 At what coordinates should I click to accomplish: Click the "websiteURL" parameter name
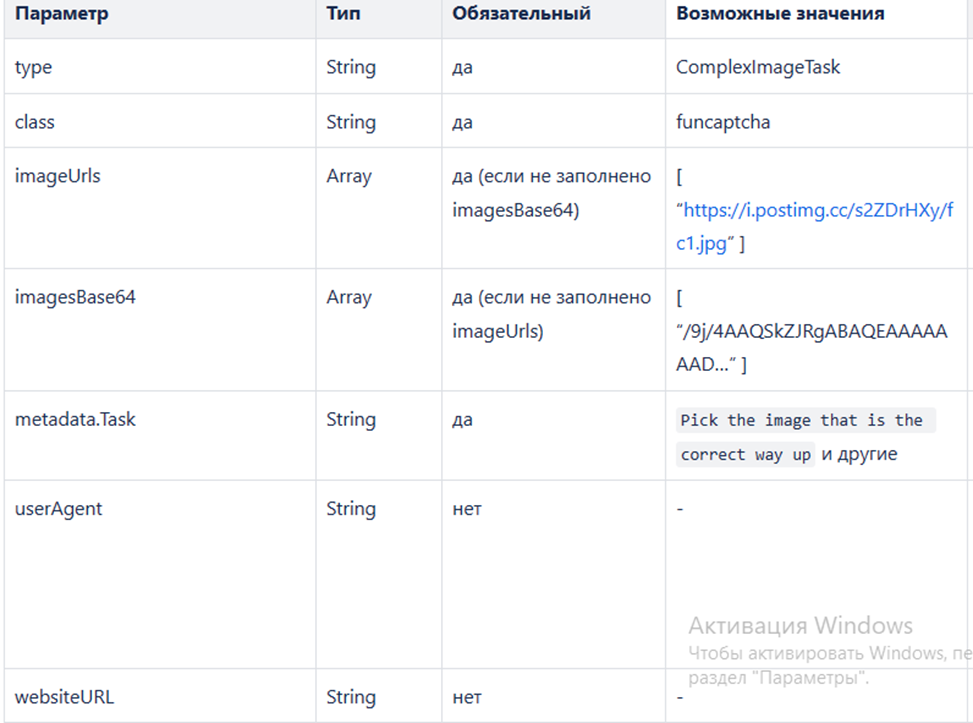[64, 697]
